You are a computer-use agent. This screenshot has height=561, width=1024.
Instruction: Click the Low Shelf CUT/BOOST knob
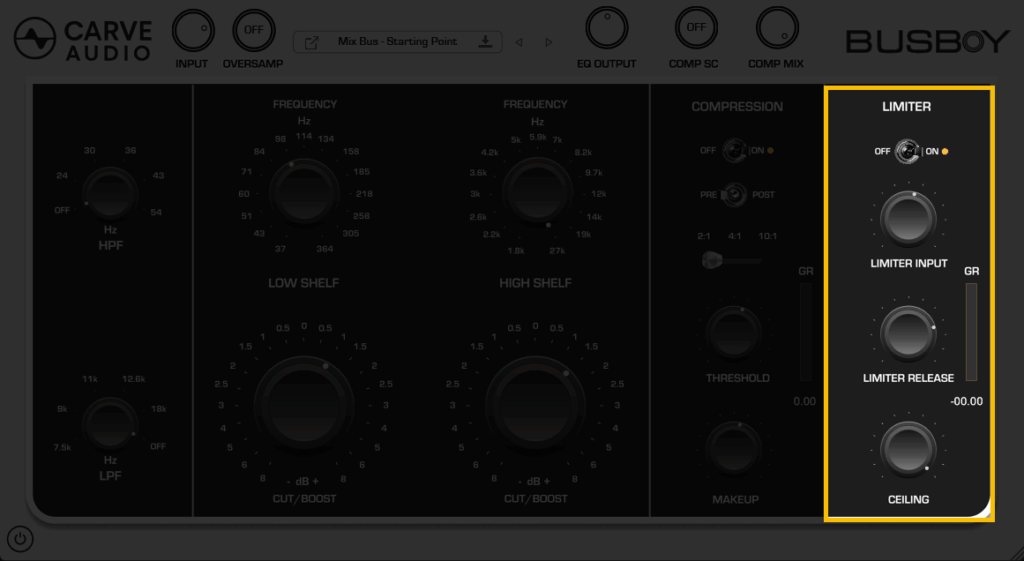(304, 402)
